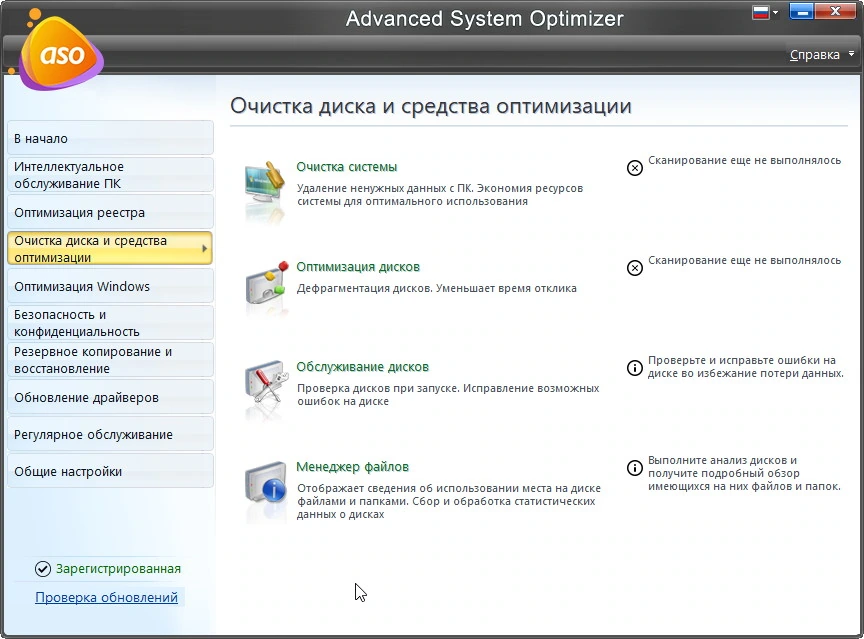Screen dimensions: 864x639
Task: Open the Оптимизация дисков link
Action: click(358, 267)
